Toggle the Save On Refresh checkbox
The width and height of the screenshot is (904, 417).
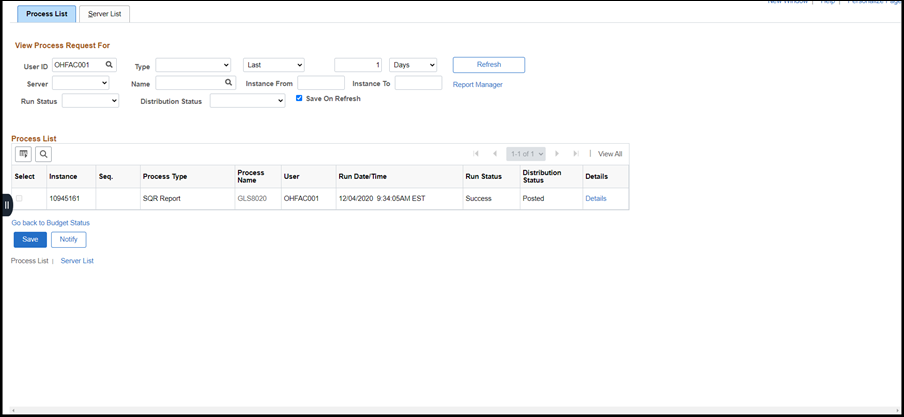point(299,98)
